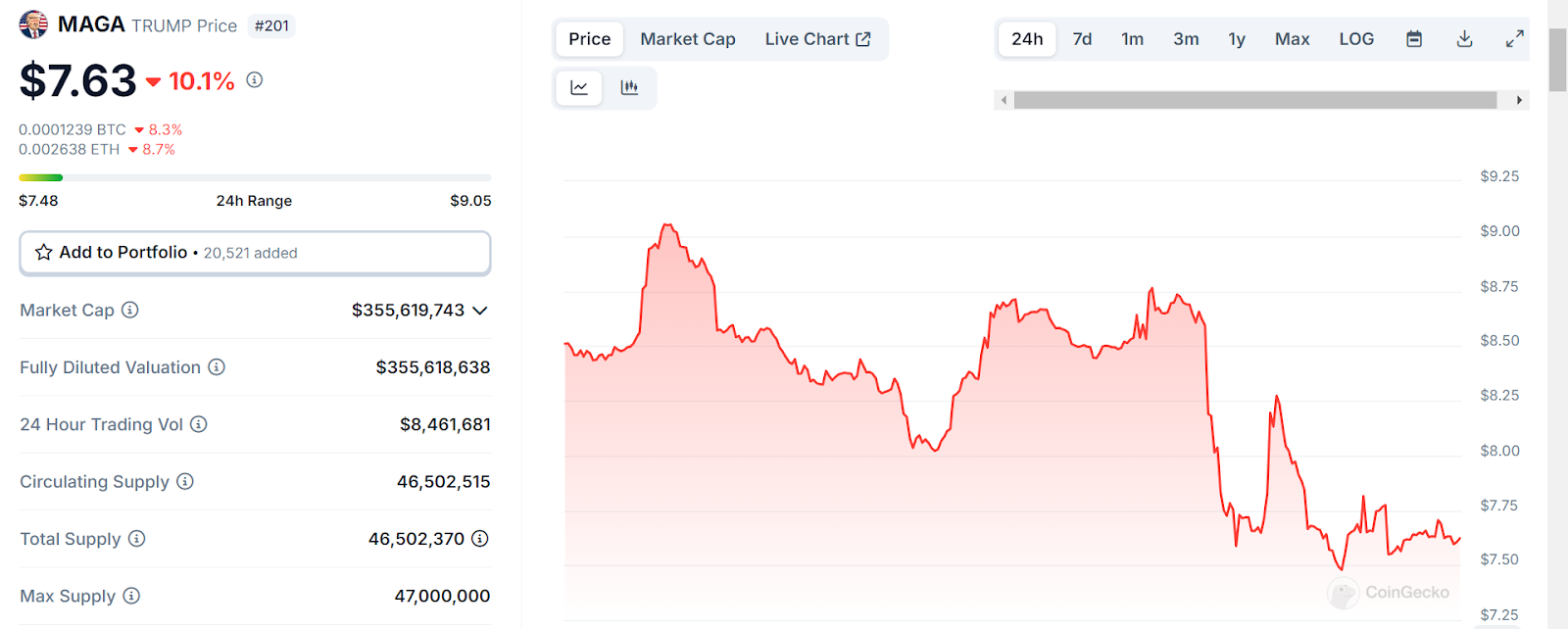Open the Circulating Supply info icon
Viewport: 1568px width, 629px height.
point(184,481)
